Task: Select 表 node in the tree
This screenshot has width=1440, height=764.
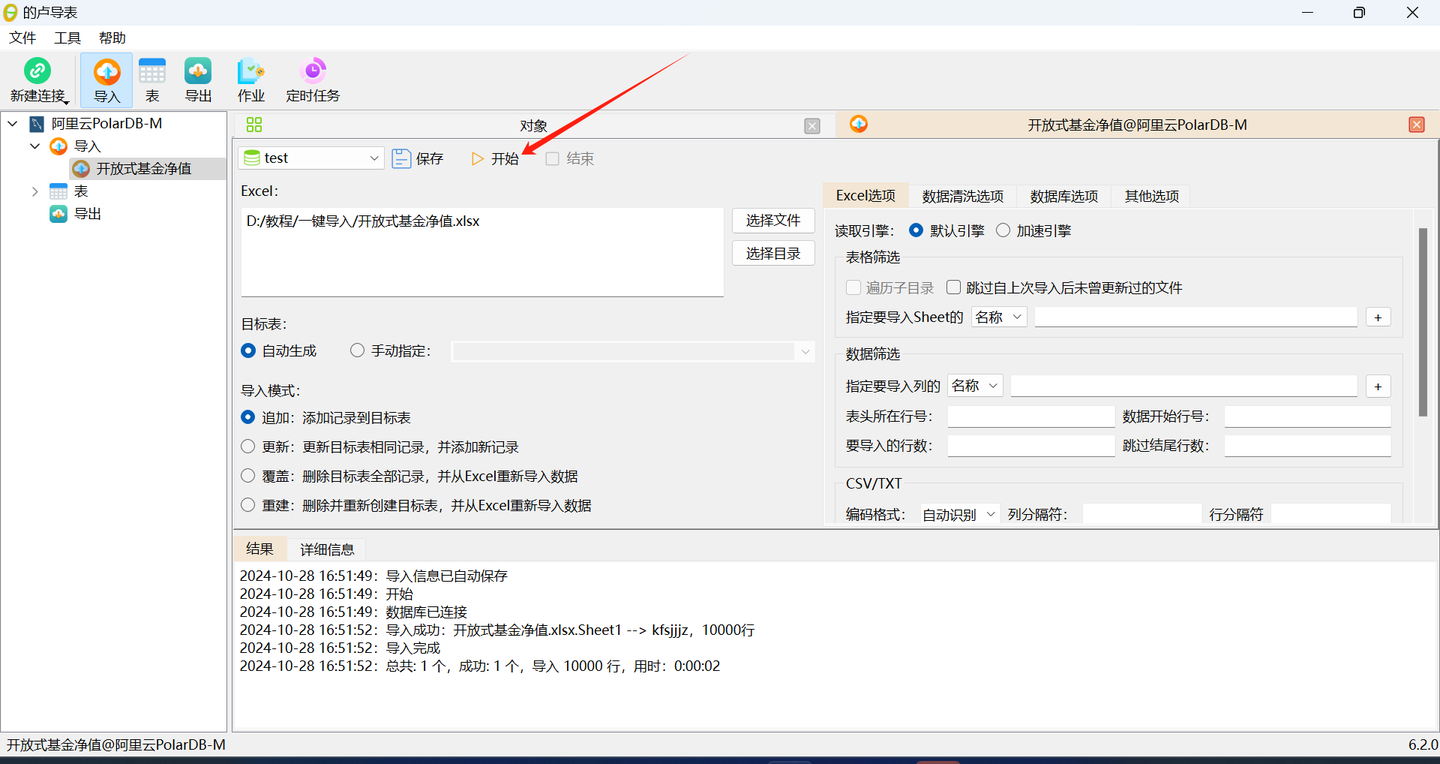Action: click(x=81, y=191)
